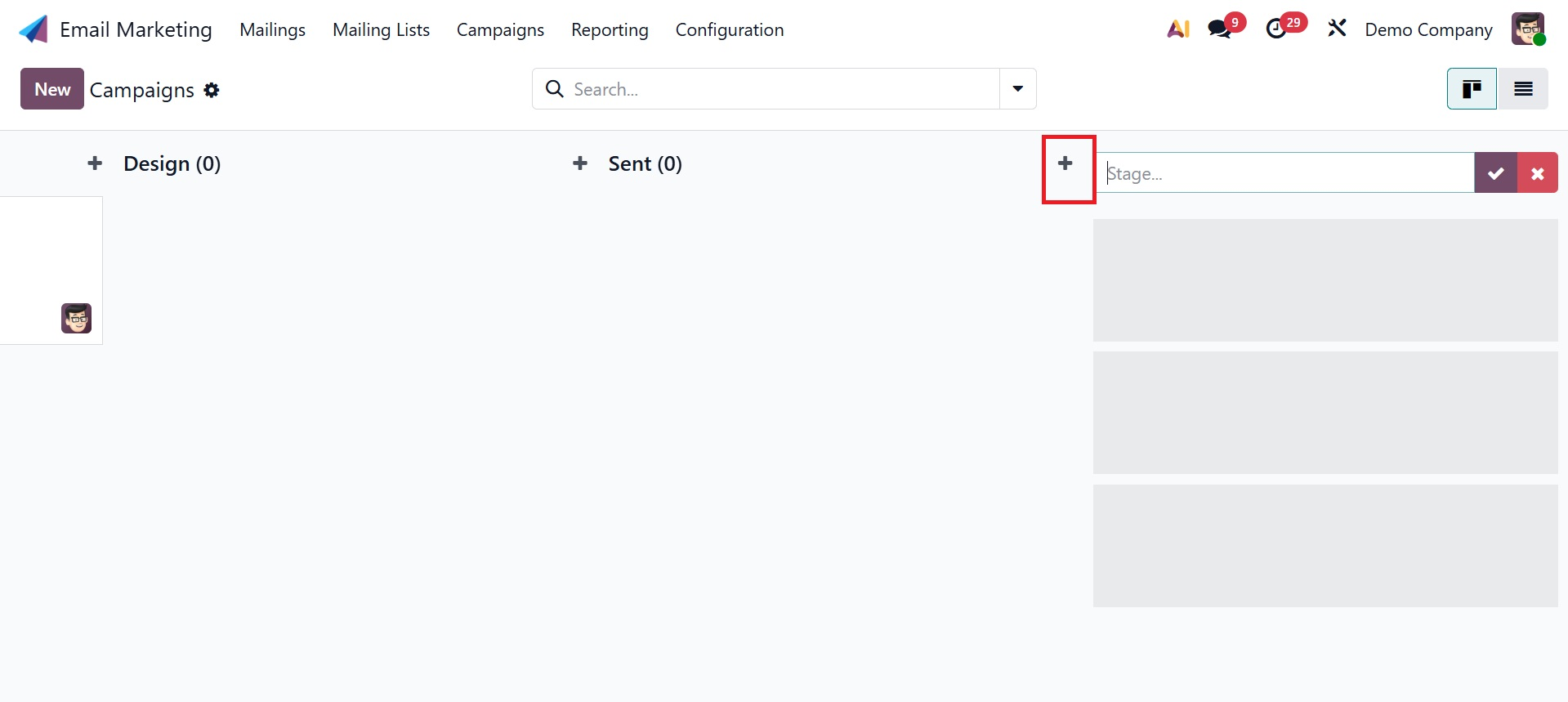This screenshot has width=1568, height=702.
Task: Click the Email Marketing app logo
Action: coord(34,29)
